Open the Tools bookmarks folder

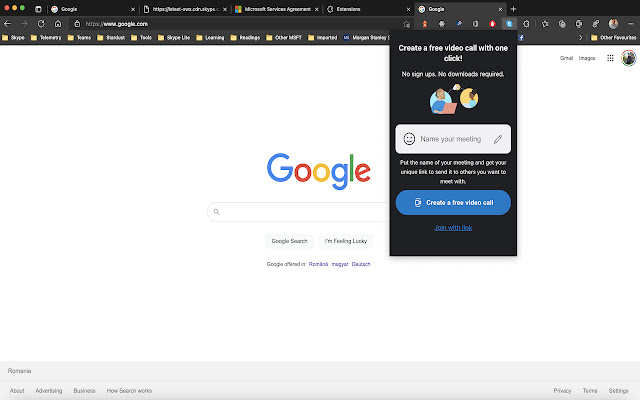click(141, 38)
